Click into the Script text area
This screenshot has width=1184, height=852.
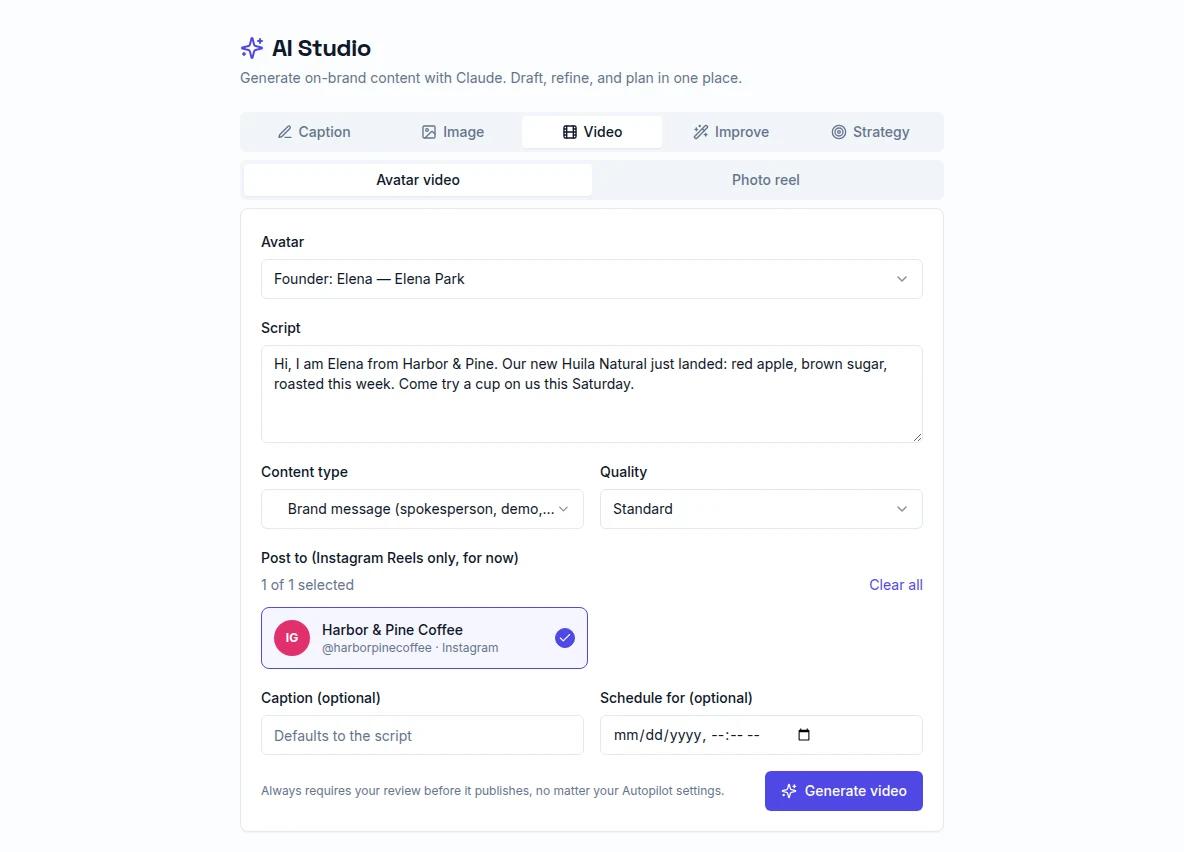[x=592, y=394]
